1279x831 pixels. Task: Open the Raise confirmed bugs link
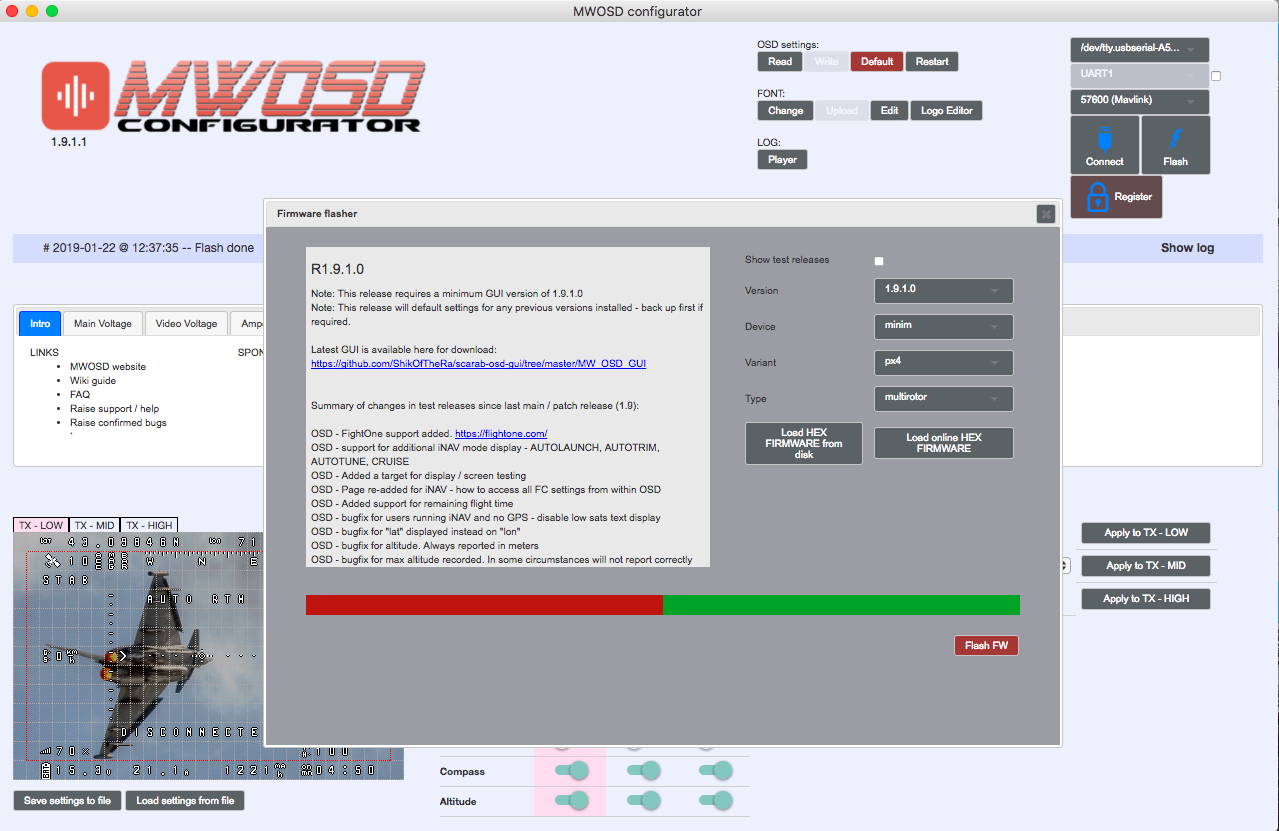coord(118,423)
